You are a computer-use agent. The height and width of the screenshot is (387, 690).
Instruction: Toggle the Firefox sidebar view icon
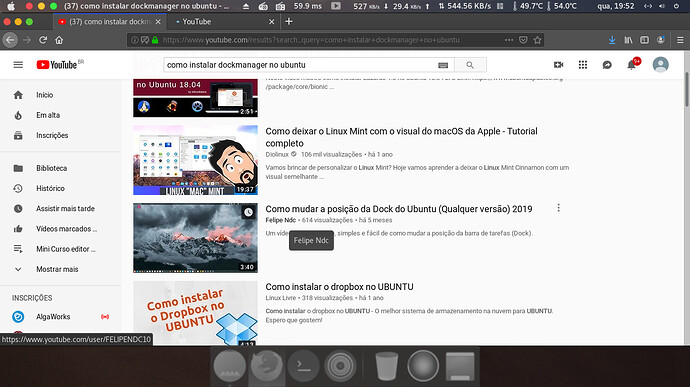644,40
